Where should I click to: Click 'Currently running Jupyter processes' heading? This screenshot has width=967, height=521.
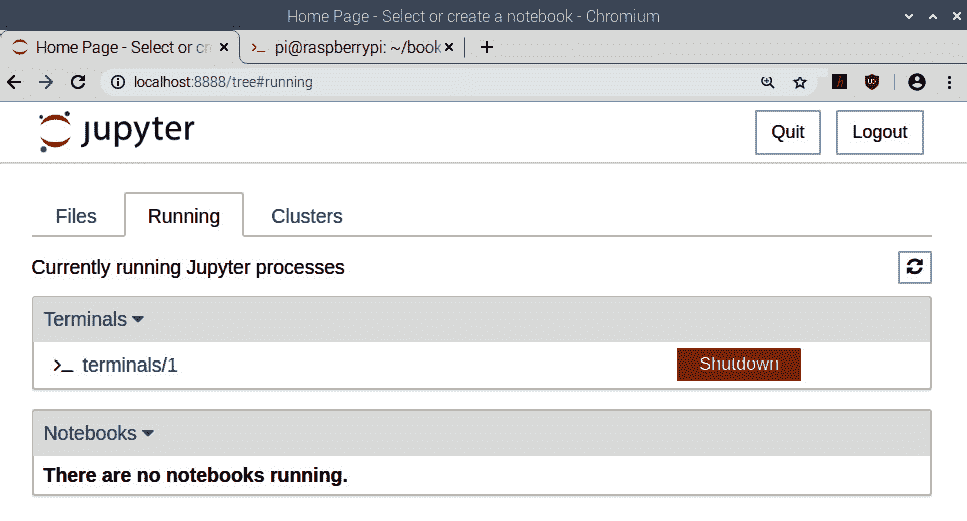[188, 268]
